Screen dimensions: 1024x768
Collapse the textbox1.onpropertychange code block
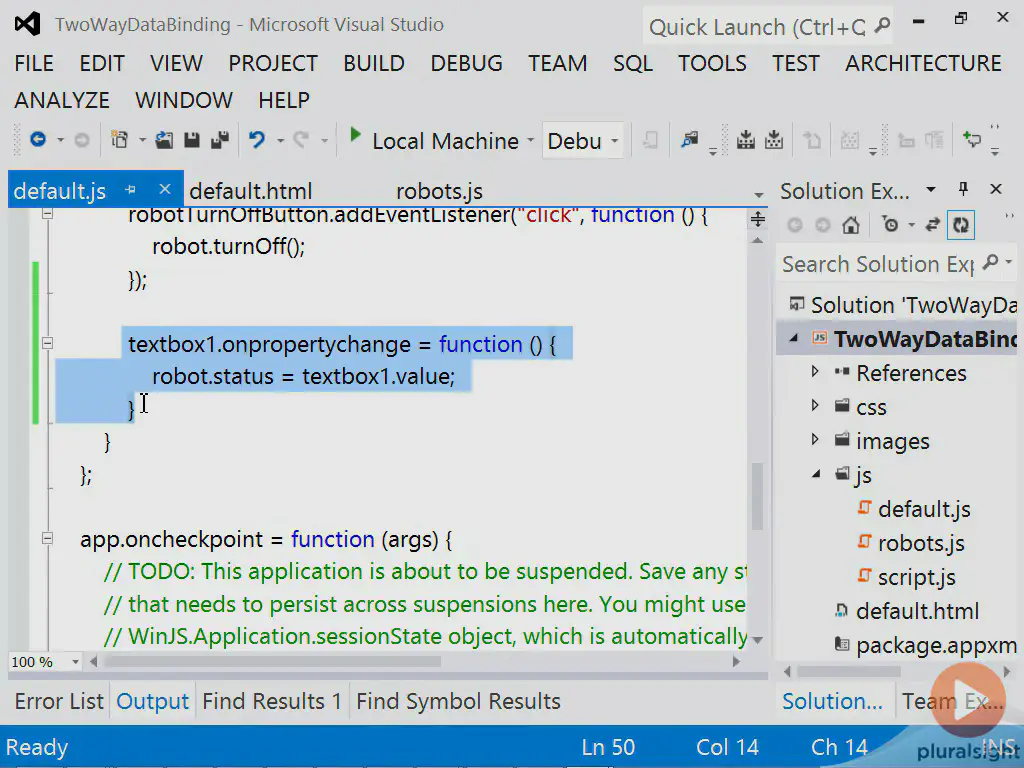point(47,344)
